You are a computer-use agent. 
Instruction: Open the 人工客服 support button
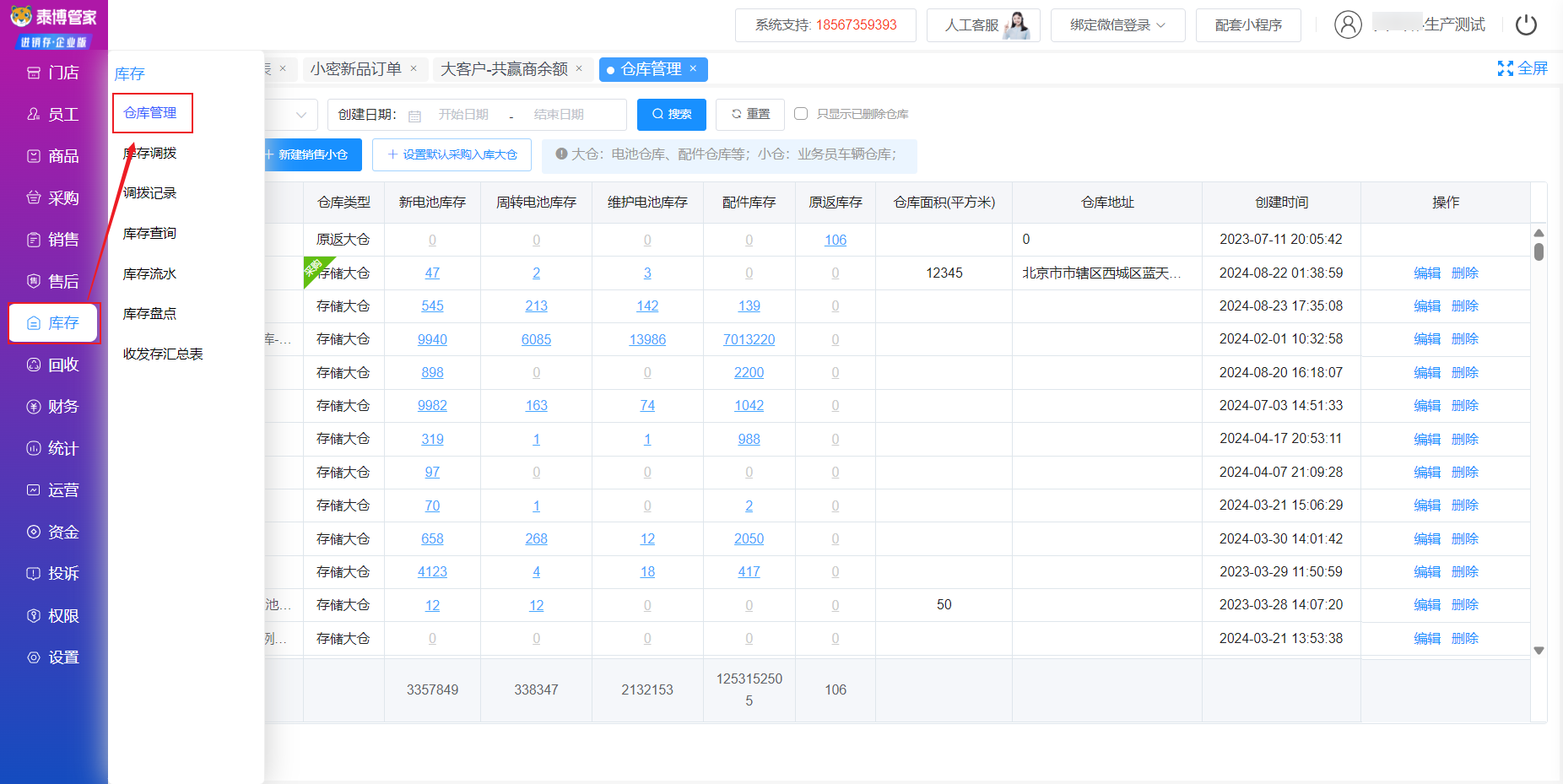(983, 25)
